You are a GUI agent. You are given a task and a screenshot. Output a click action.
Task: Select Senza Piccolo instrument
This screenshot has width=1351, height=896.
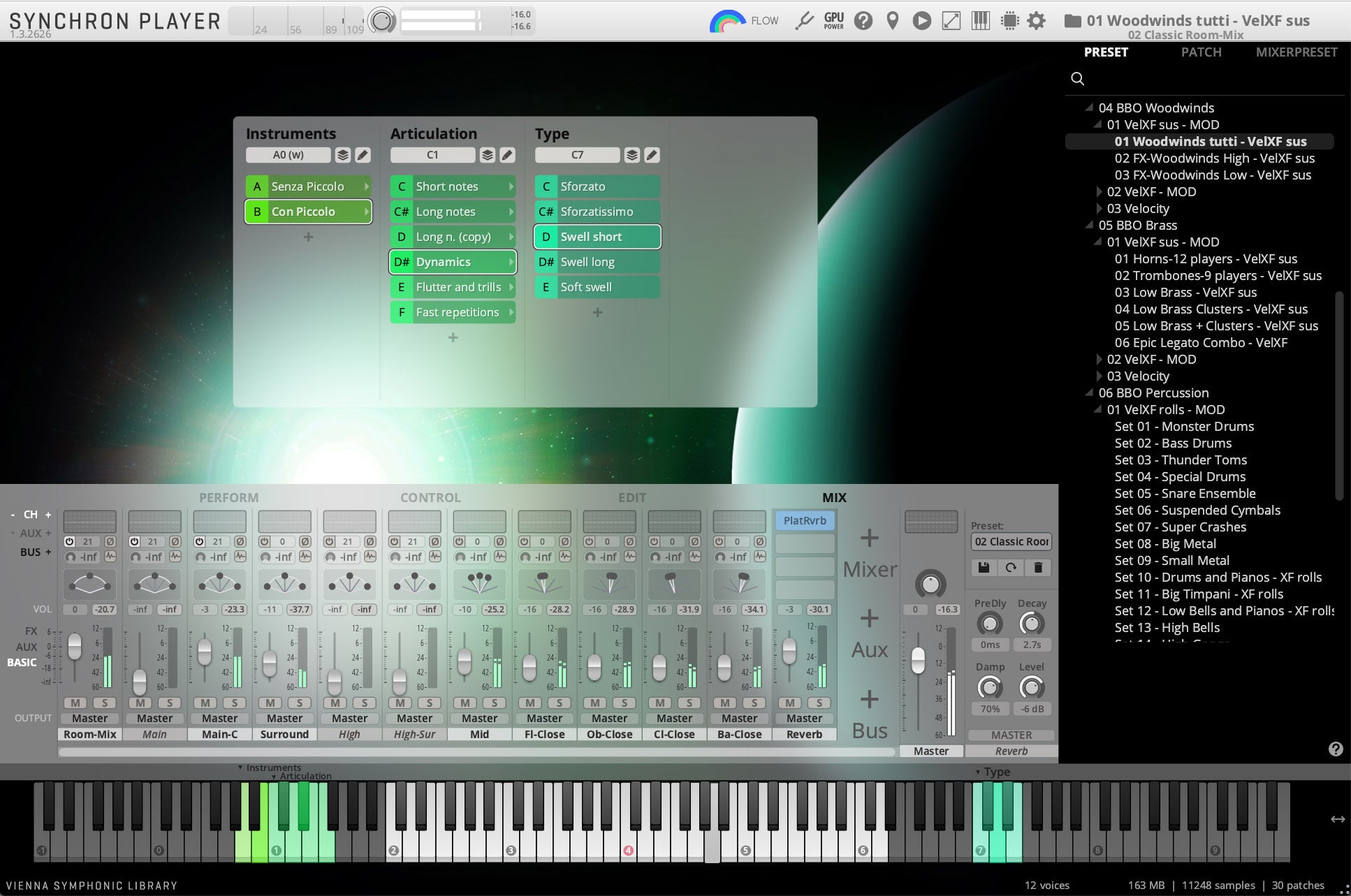(x=308, y=186)
